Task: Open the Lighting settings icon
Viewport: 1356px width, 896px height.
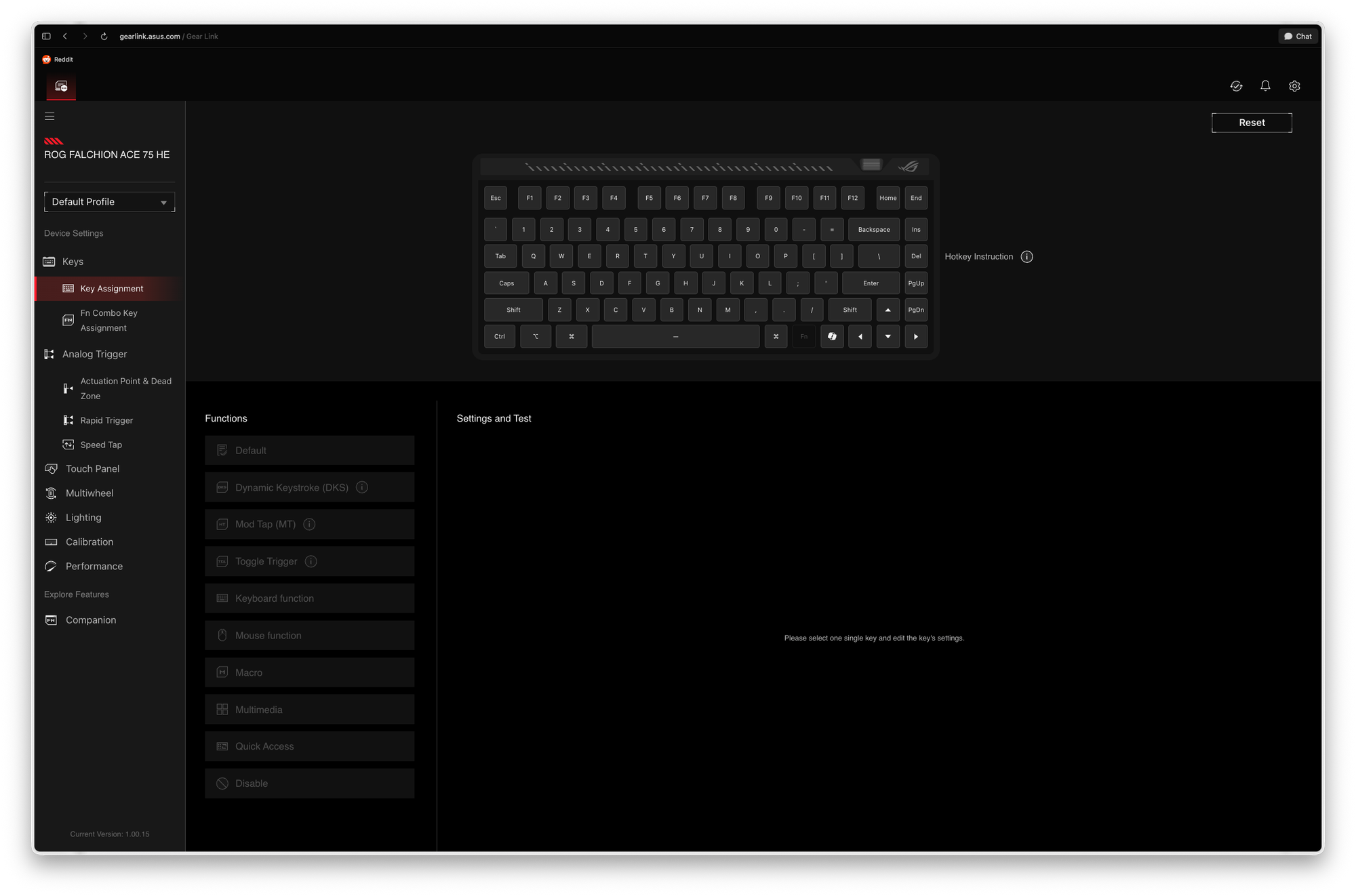Action: click(x=50, y=517)
